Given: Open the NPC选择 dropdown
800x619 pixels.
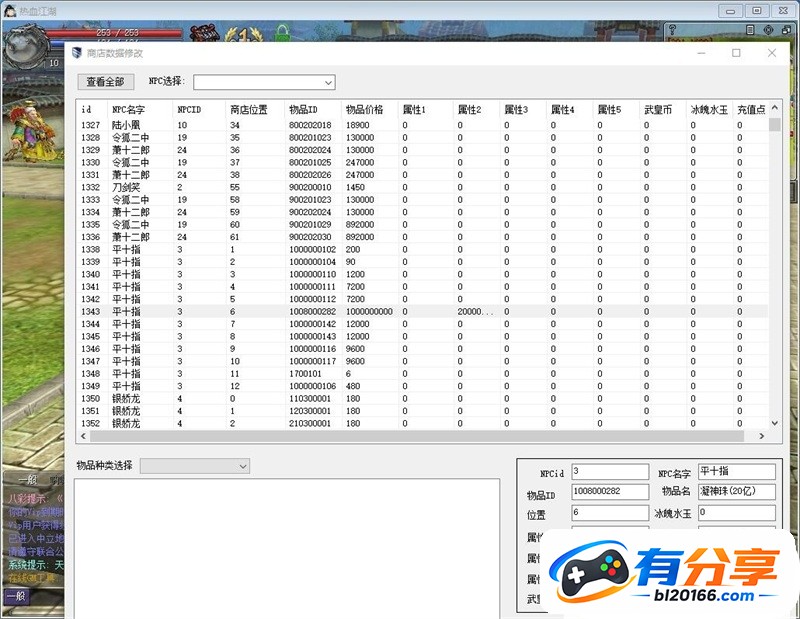Looking at the screenshot, I should 264,82.
